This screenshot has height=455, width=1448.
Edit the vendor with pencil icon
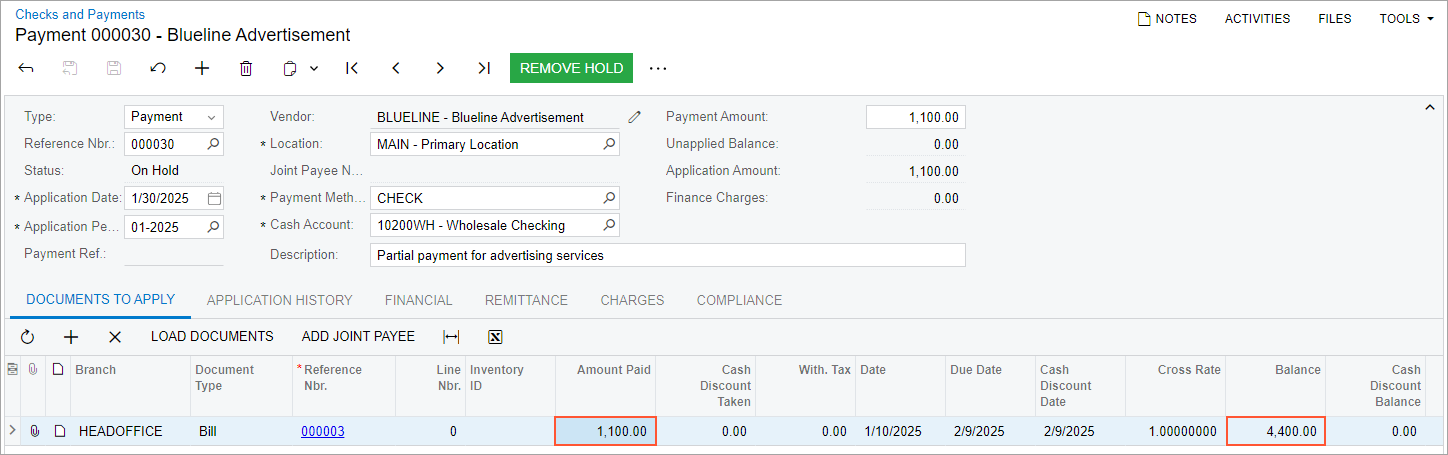tap(634, 117)
